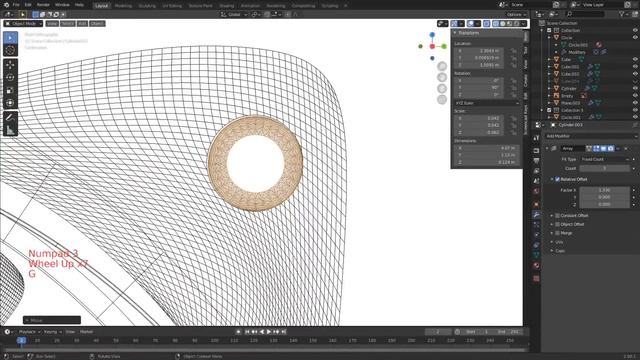
Task: Select the 3D Cursor tool
Action: coord(11,50)
